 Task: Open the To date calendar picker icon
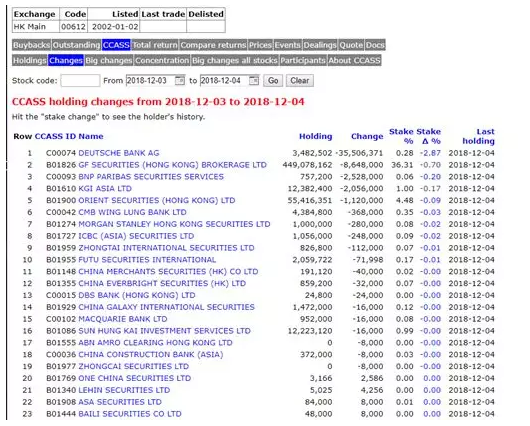[254, 81]
